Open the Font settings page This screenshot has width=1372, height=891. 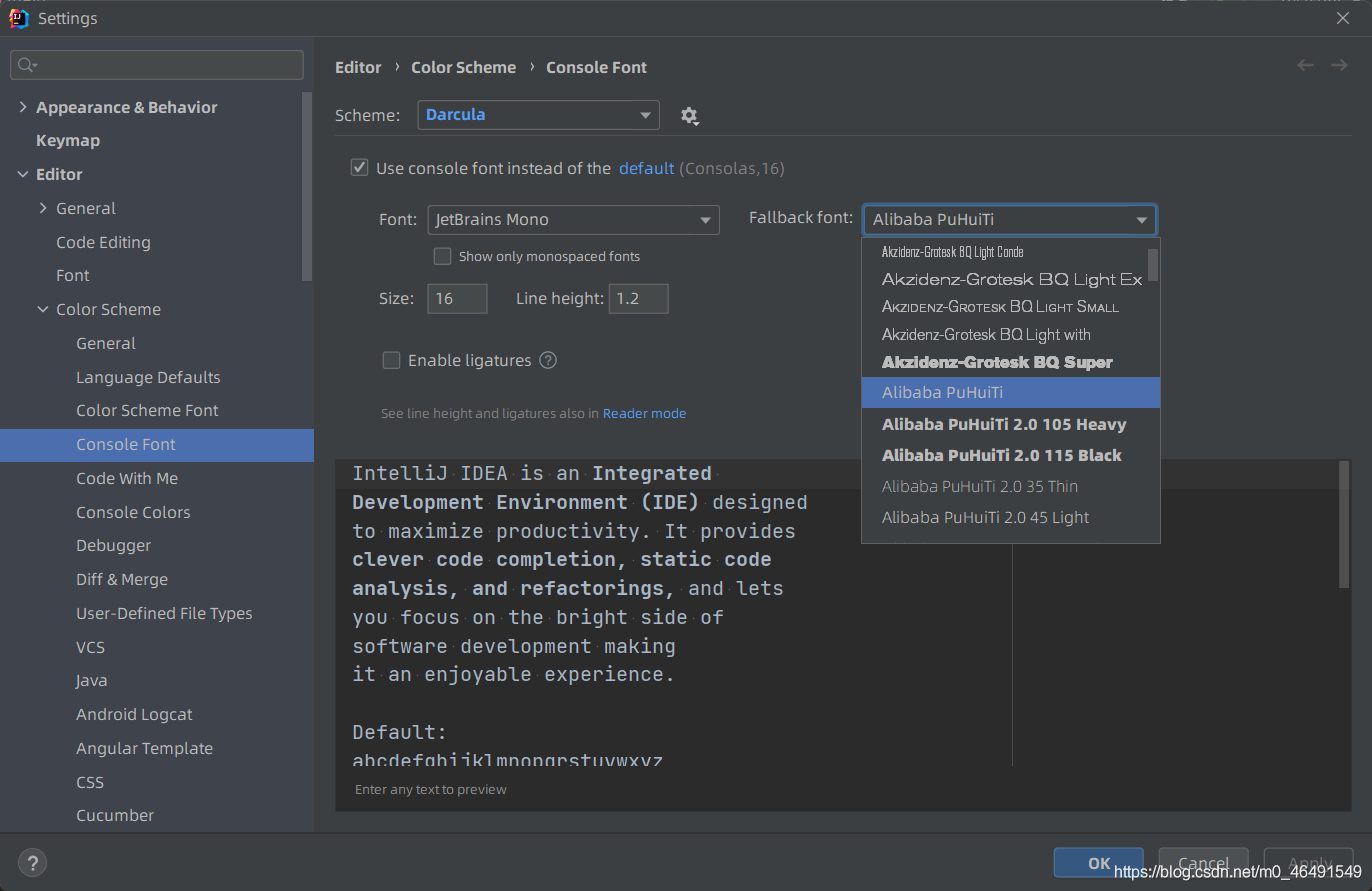(x=73, y=275)
